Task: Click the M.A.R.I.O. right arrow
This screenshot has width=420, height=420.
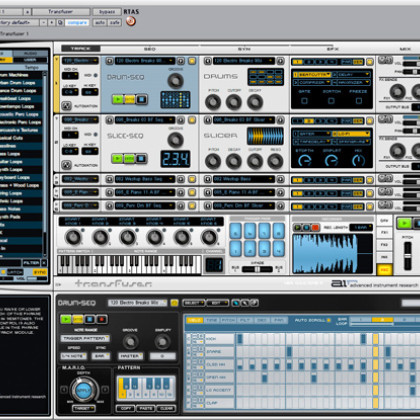Action: tap(105, 390)
